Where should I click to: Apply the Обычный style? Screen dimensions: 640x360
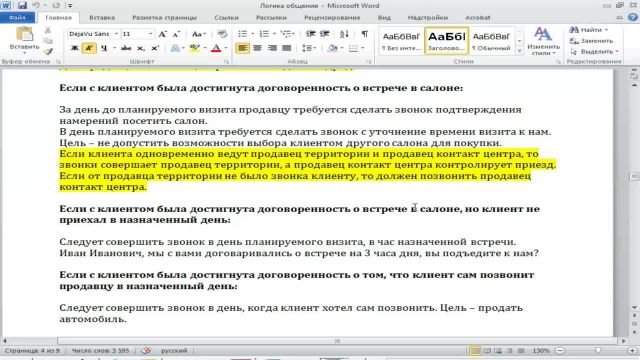click(x=491, y=41)
